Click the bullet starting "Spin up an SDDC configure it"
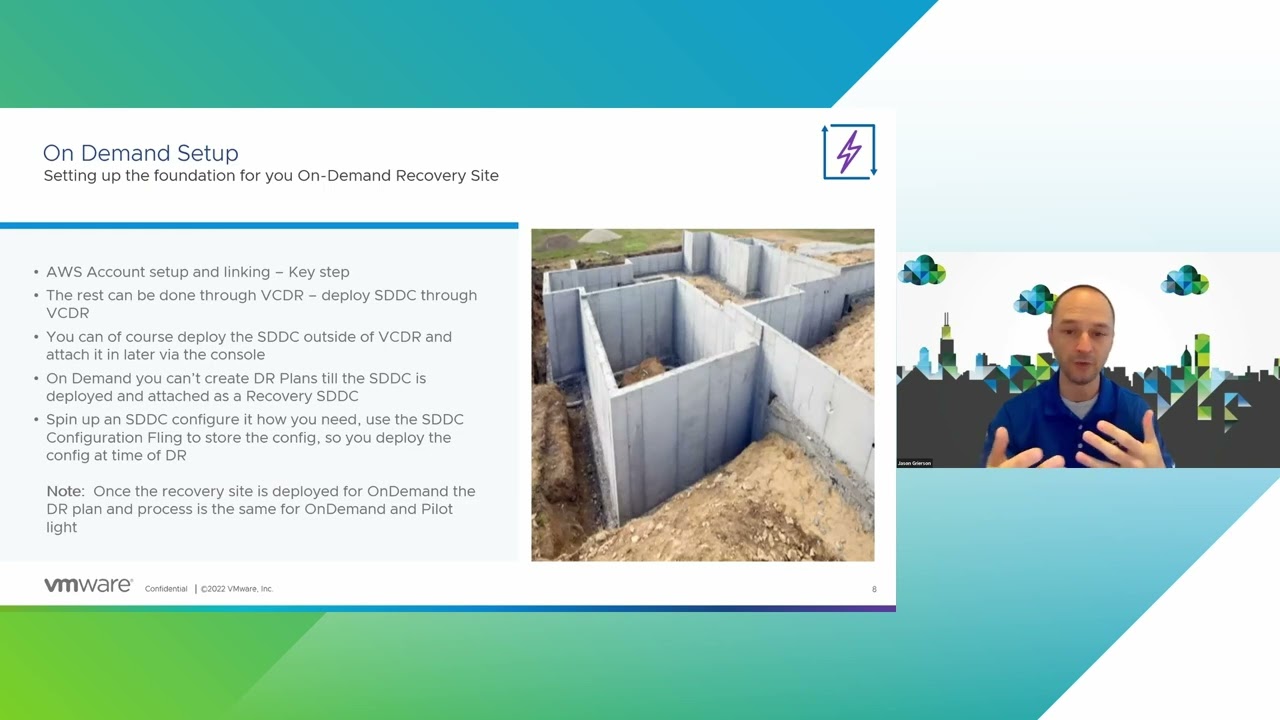The image size is (1280, 720). (x=255, y=437)
